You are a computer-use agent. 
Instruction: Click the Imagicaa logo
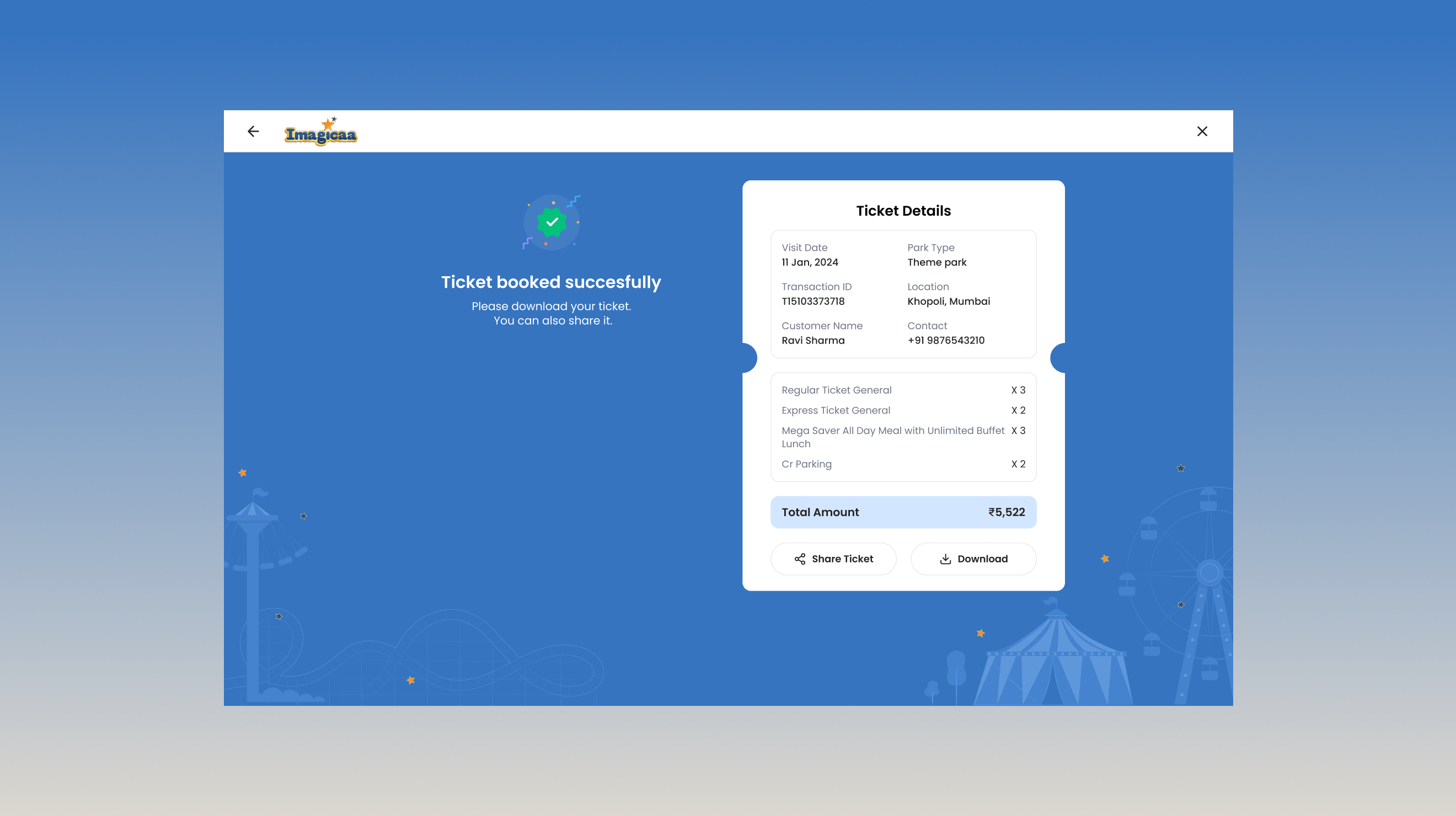point(320,132)
